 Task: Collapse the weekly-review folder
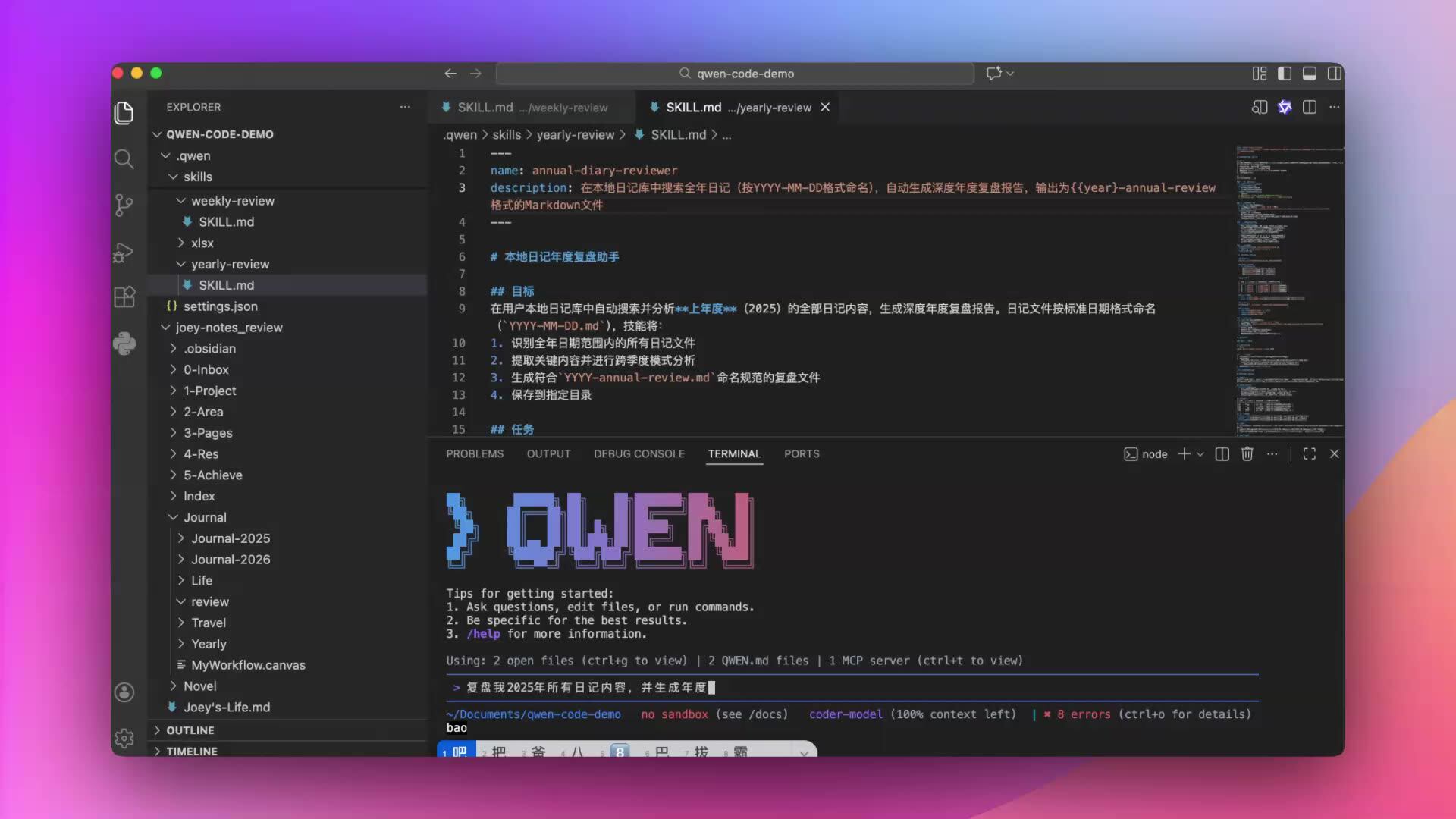(x=232, y=200)
